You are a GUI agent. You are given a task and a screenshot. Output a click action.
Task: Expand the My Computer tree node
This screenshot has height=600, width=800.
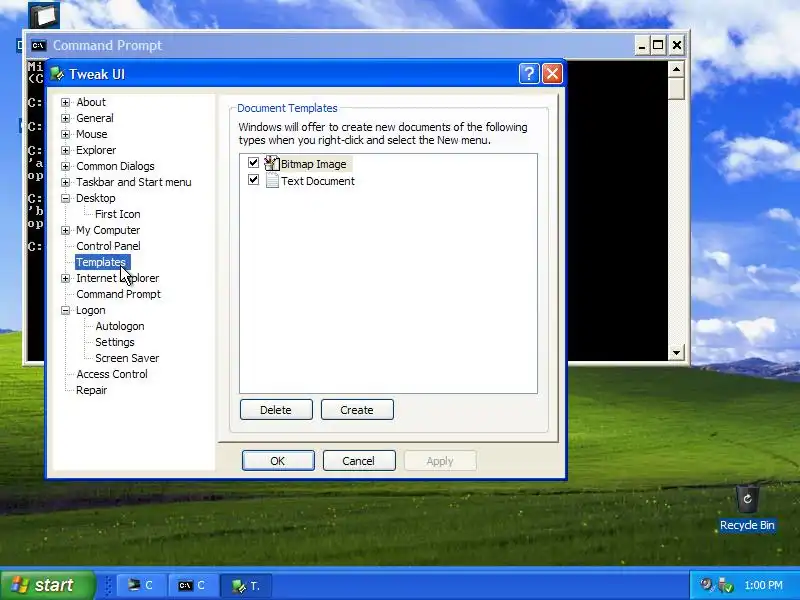65,231
